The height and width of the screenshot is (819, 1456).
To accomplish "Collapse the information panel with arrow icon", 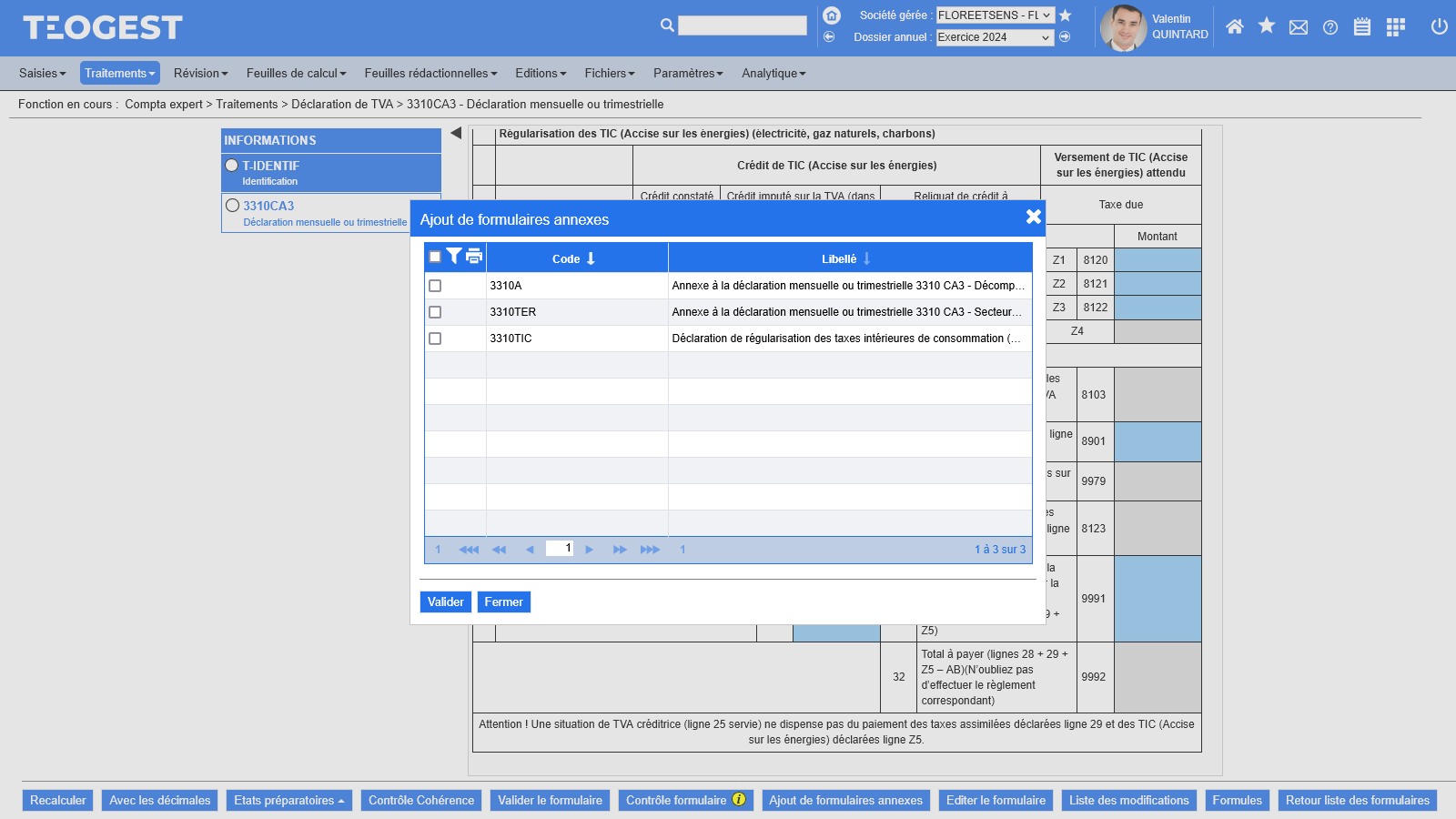I will pyautogui.click(x=456, y=133).
